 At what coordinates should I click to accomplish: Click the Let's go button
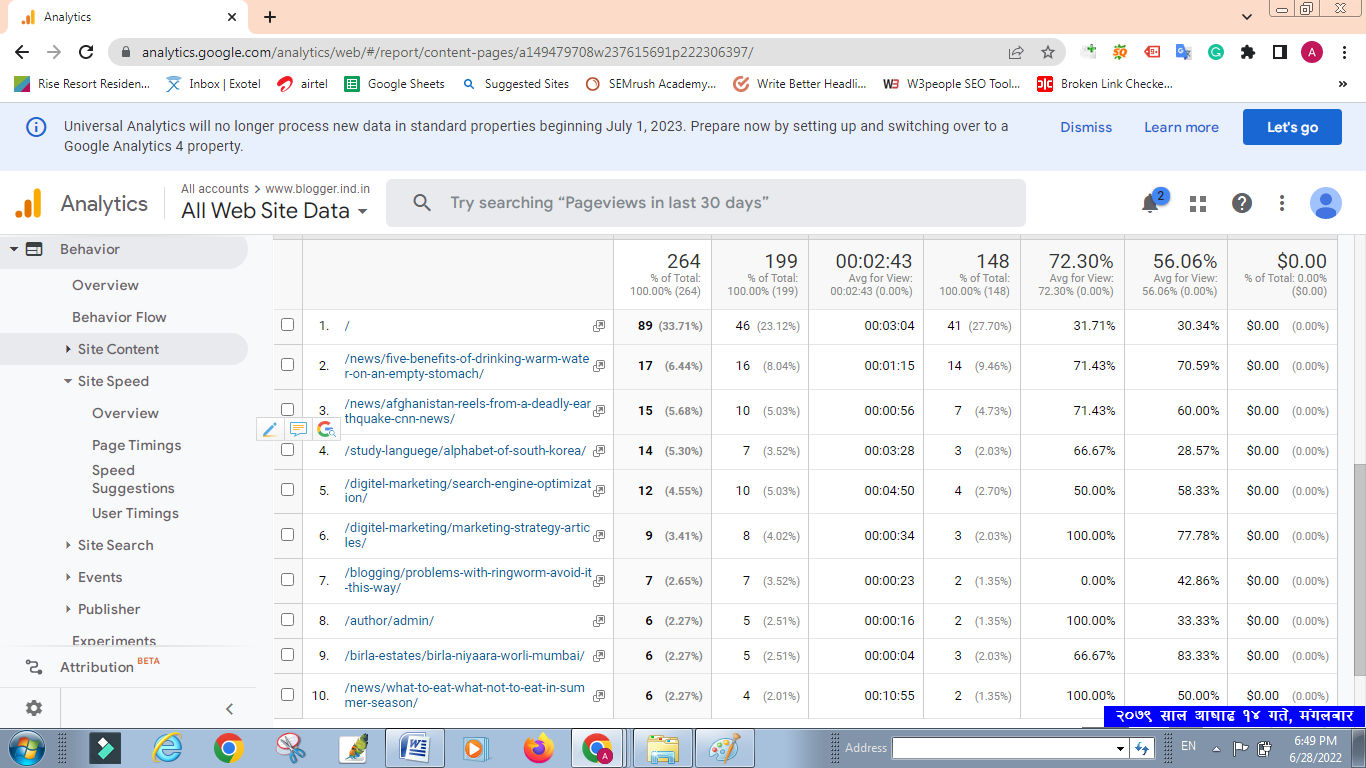[1292, 127]
